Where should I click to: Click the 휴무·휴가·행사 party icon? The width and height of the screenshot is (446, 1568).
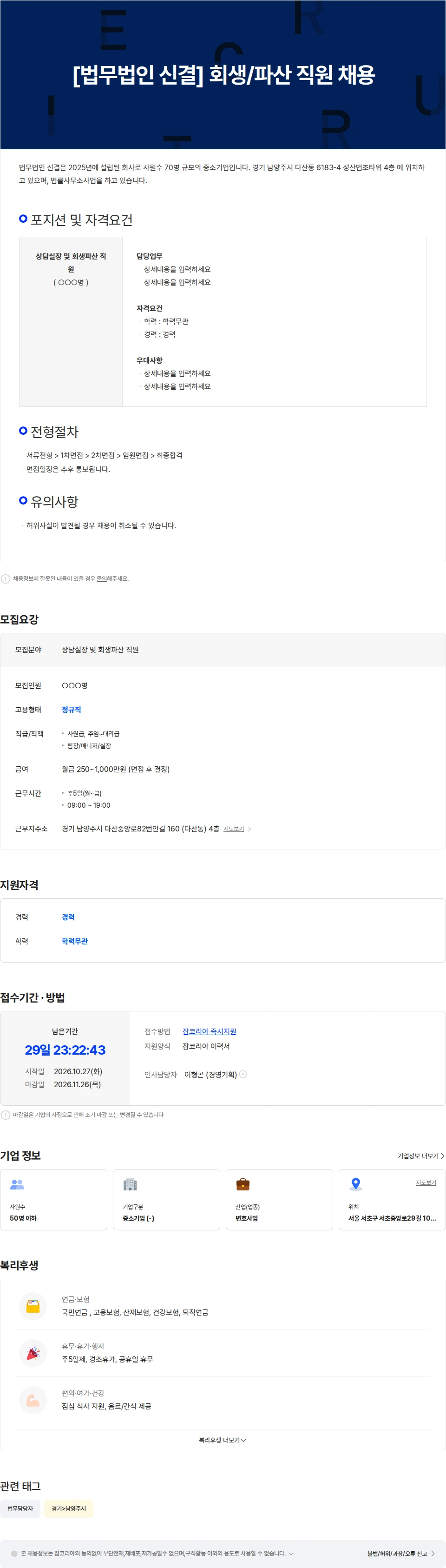[33, 1353]
